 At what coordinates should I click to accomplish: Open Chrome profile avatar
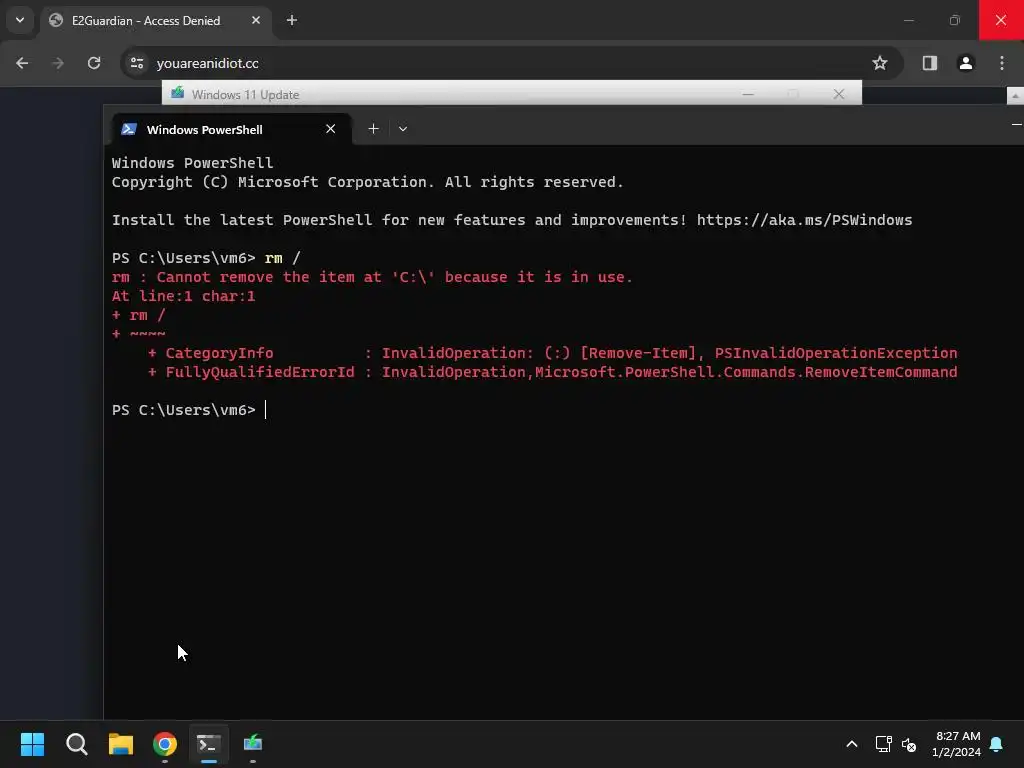click(x=965, y=63)
